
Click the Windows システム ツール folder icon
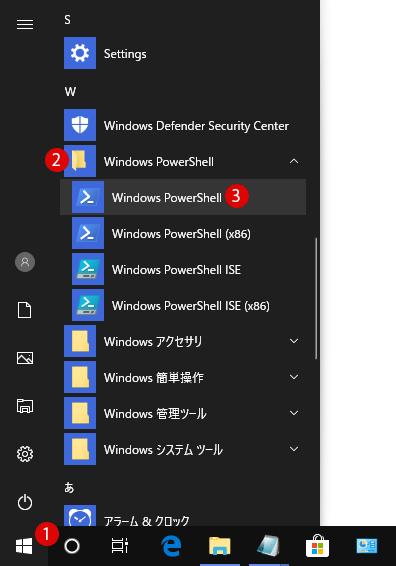pos(80,449)
